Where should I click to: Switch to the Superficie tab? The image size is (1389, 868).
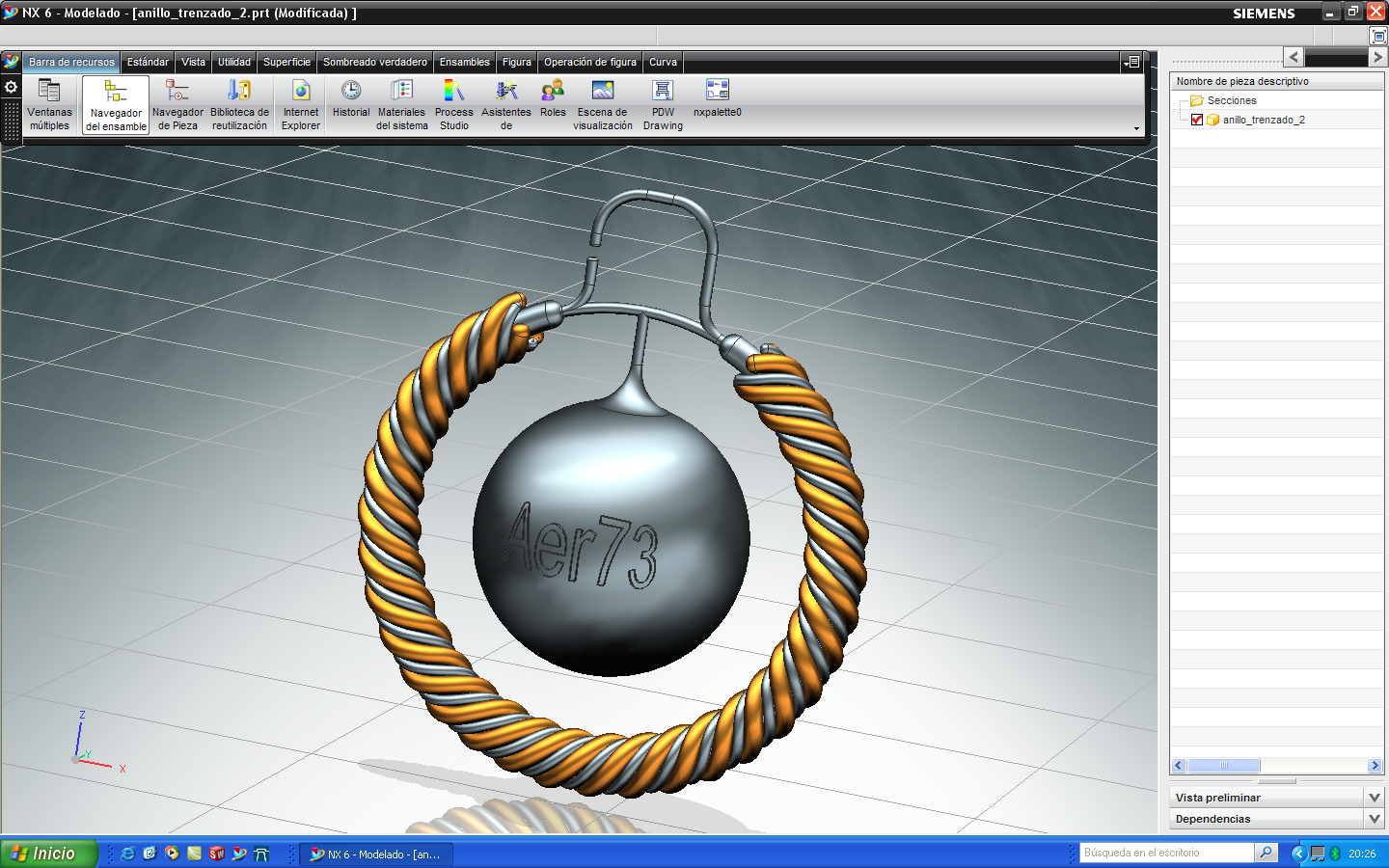(x=286, y=62)
